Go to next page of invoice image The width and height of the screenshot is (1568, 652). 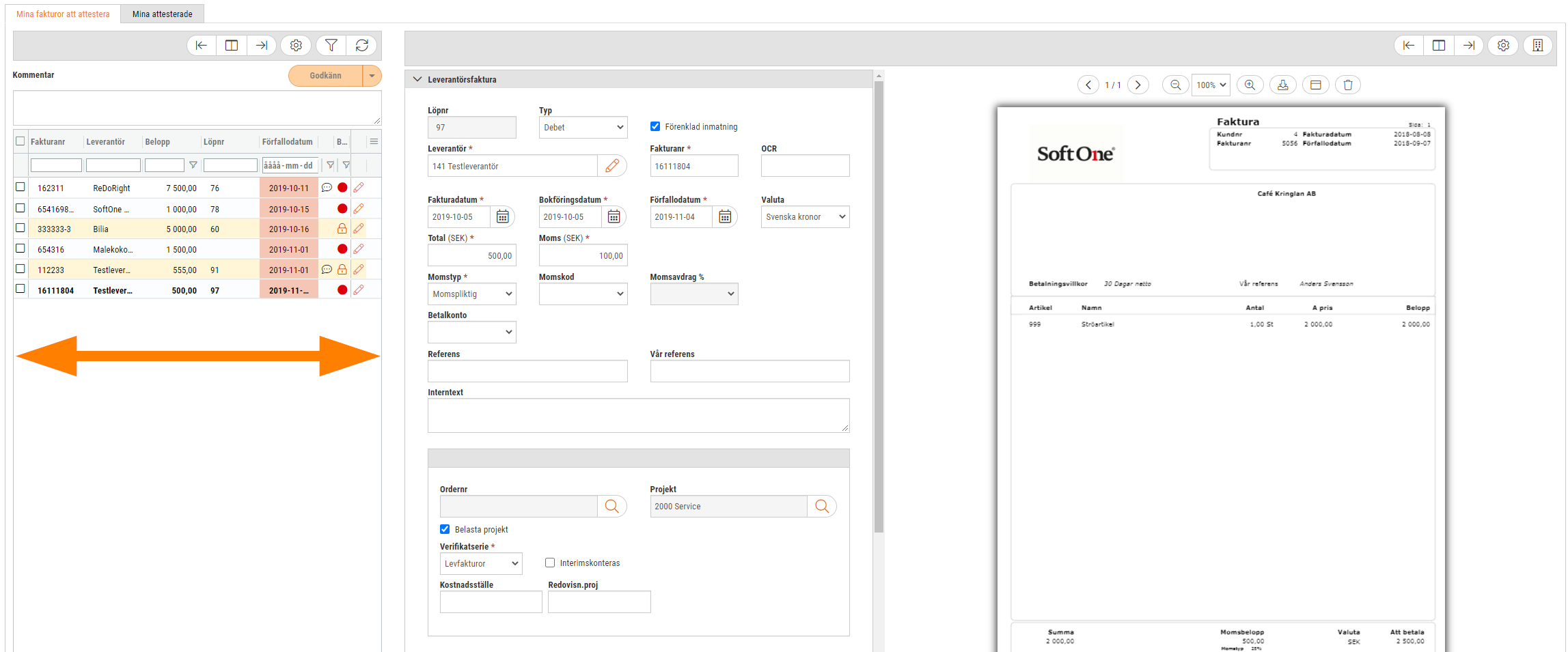click(x=1138, y=85)
